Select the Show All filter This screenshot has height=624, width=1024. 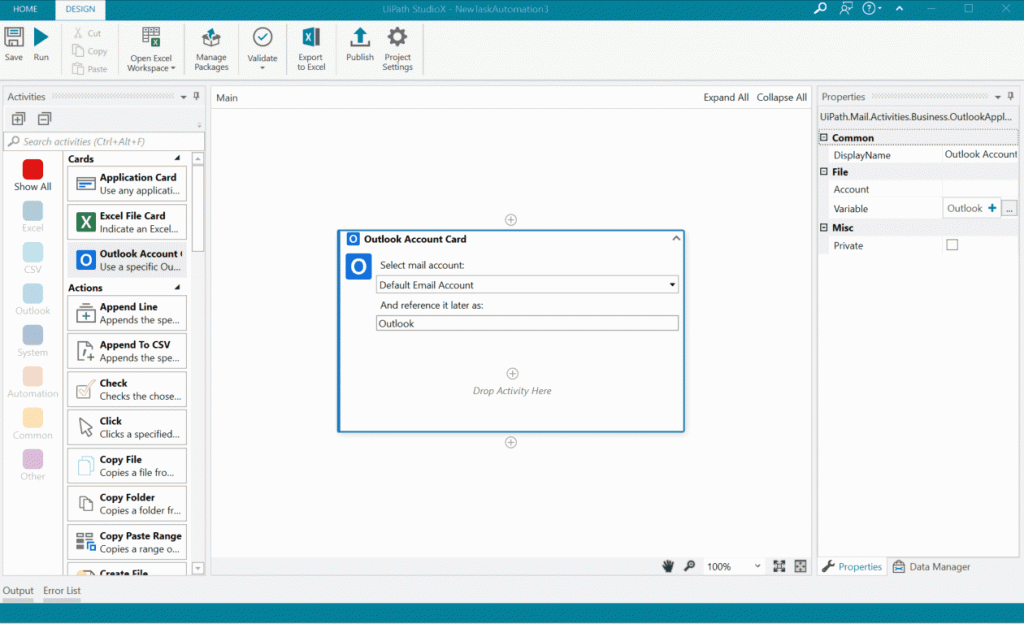click(33, 175)
